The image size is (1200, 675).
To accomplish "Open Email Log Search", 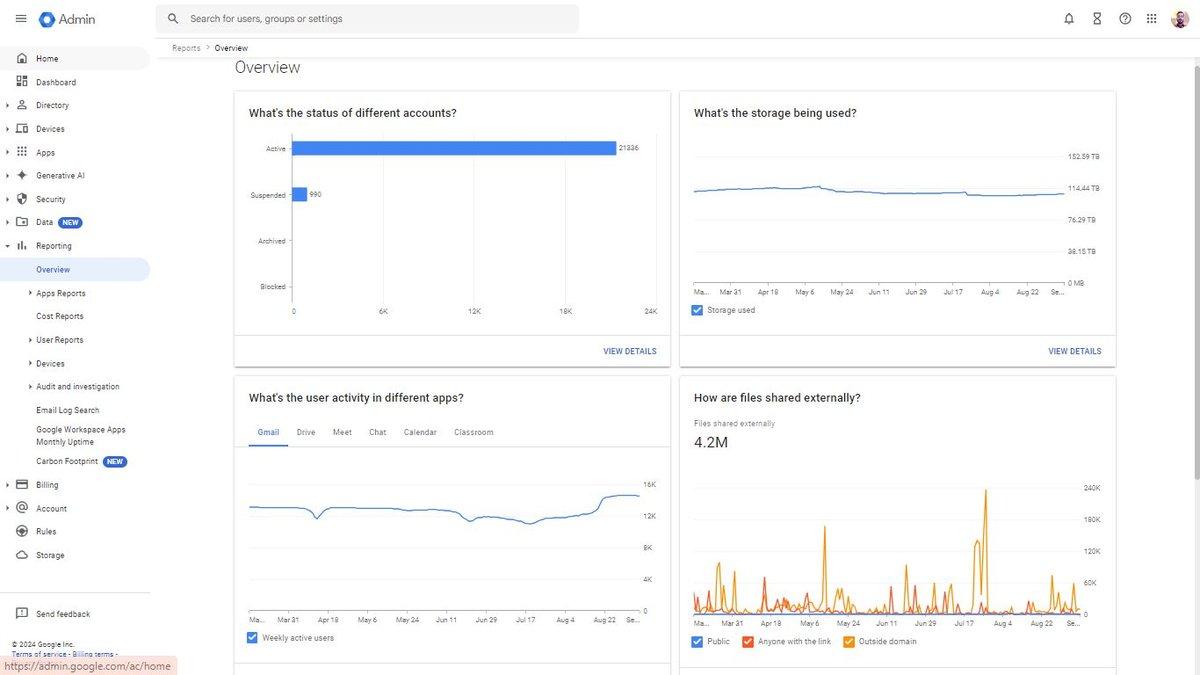I will [68, 410].
